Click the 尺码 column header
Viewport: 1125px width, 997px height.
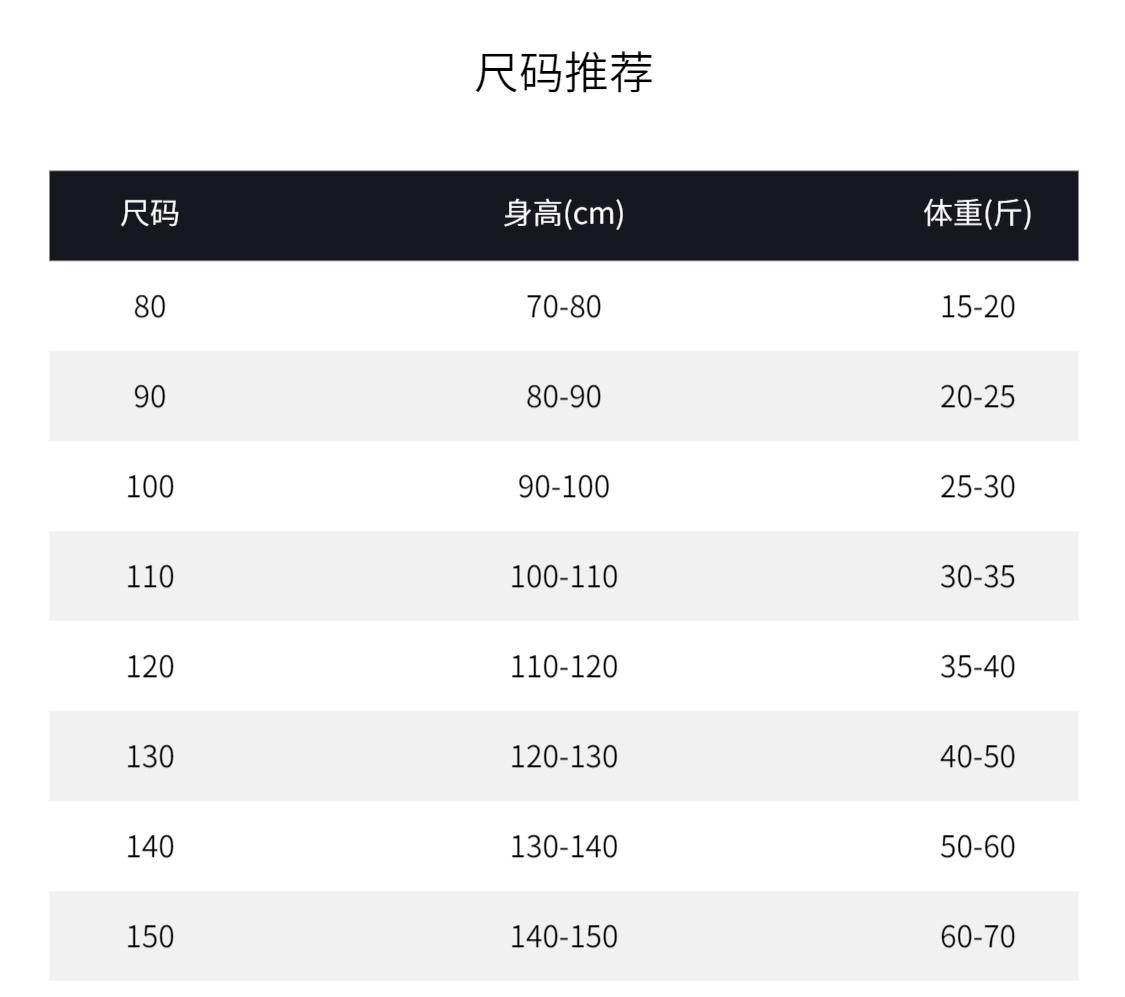[150, 215]
